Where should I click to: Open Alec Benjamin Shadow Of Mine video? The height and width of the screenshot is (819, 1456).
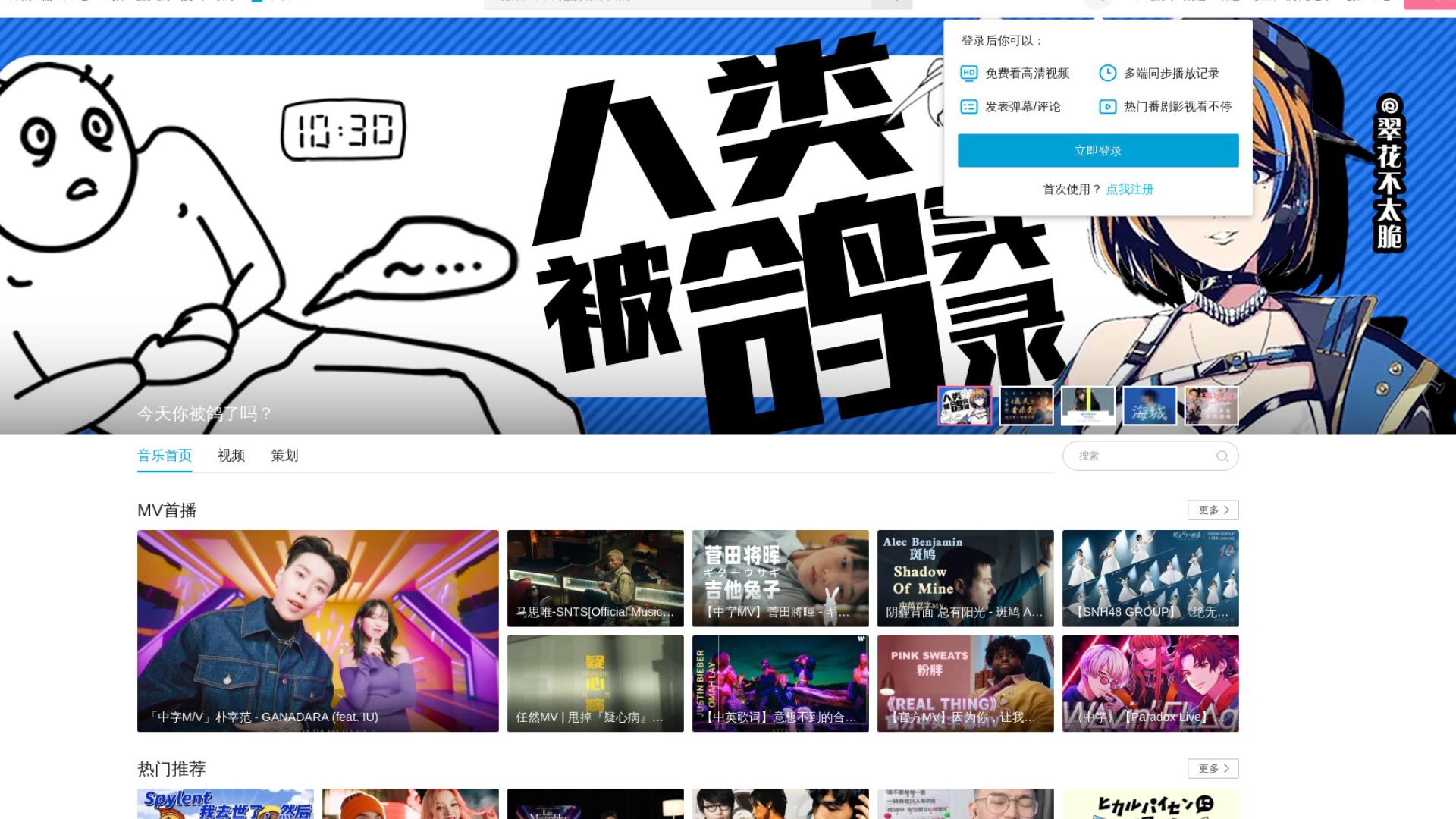[965, 579]
